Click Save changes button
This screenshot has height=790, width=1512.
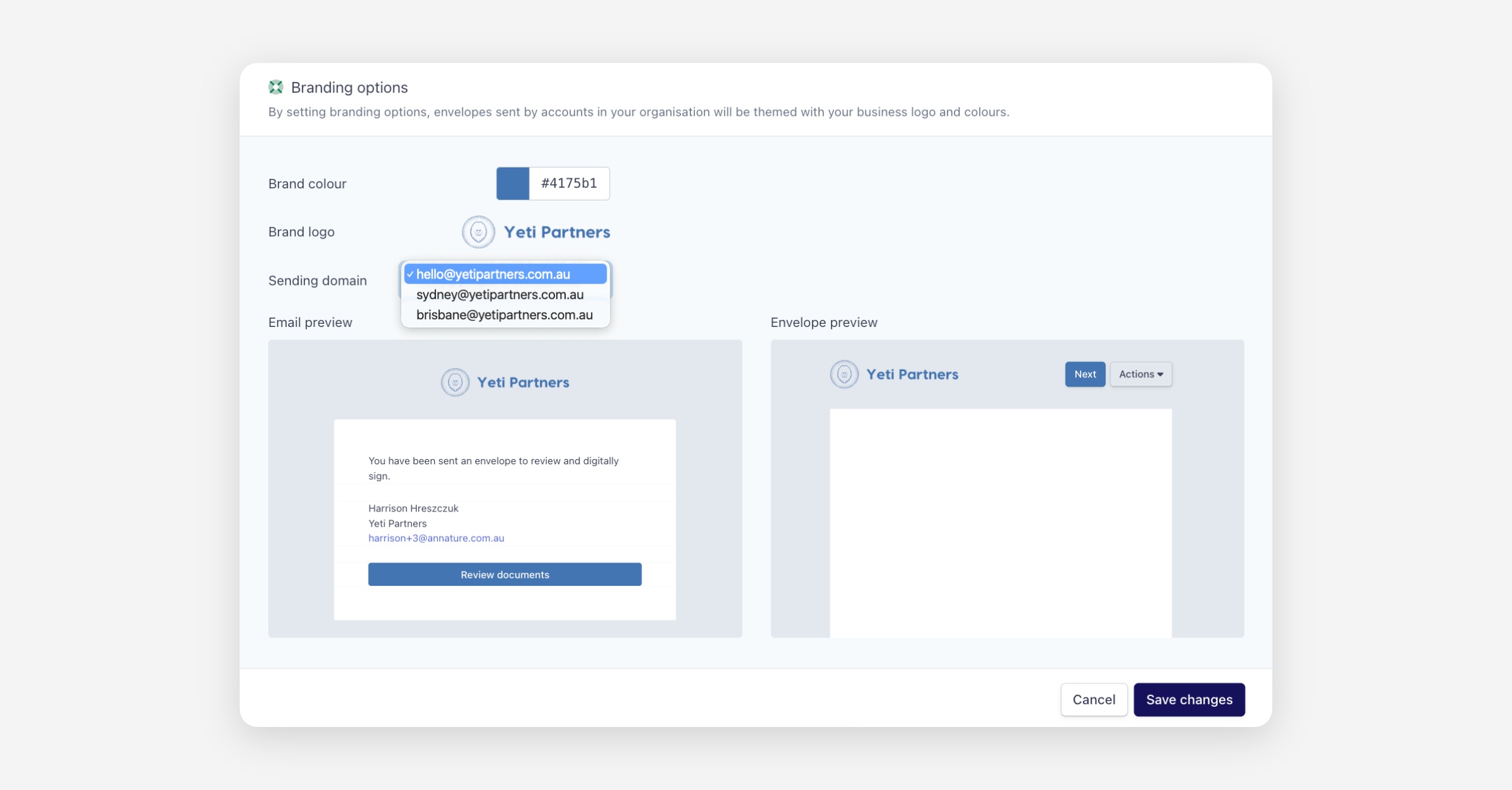(1189, 699)
